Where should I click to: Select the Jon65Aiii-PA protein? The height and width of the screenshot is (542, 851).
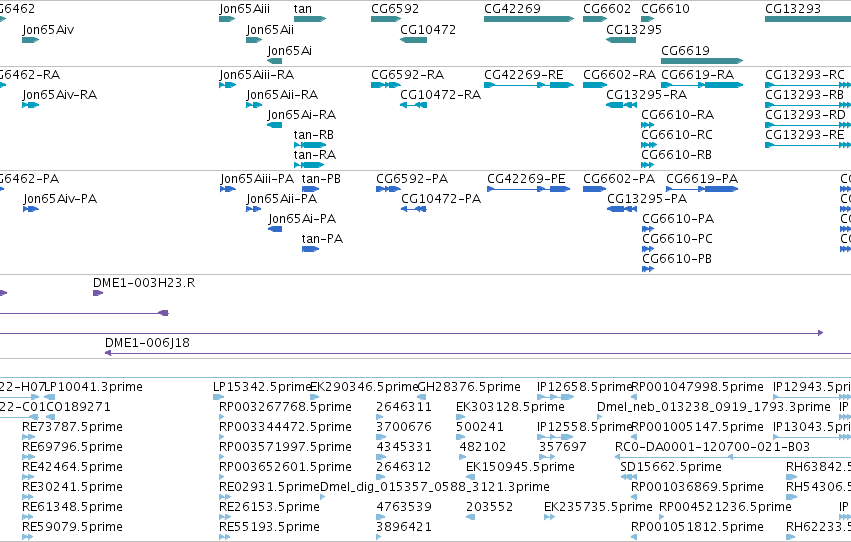pyautogui.click(x=228, y=189)
